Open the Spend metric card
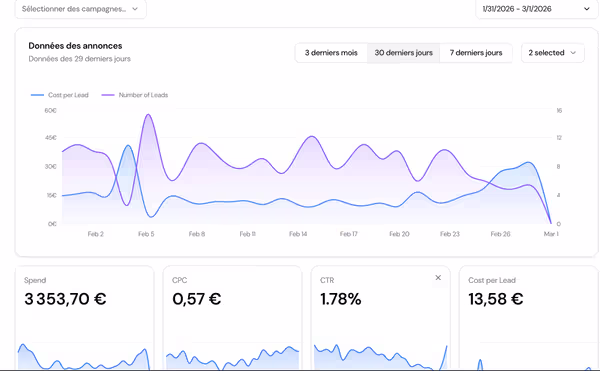 (x=85, y=318)
